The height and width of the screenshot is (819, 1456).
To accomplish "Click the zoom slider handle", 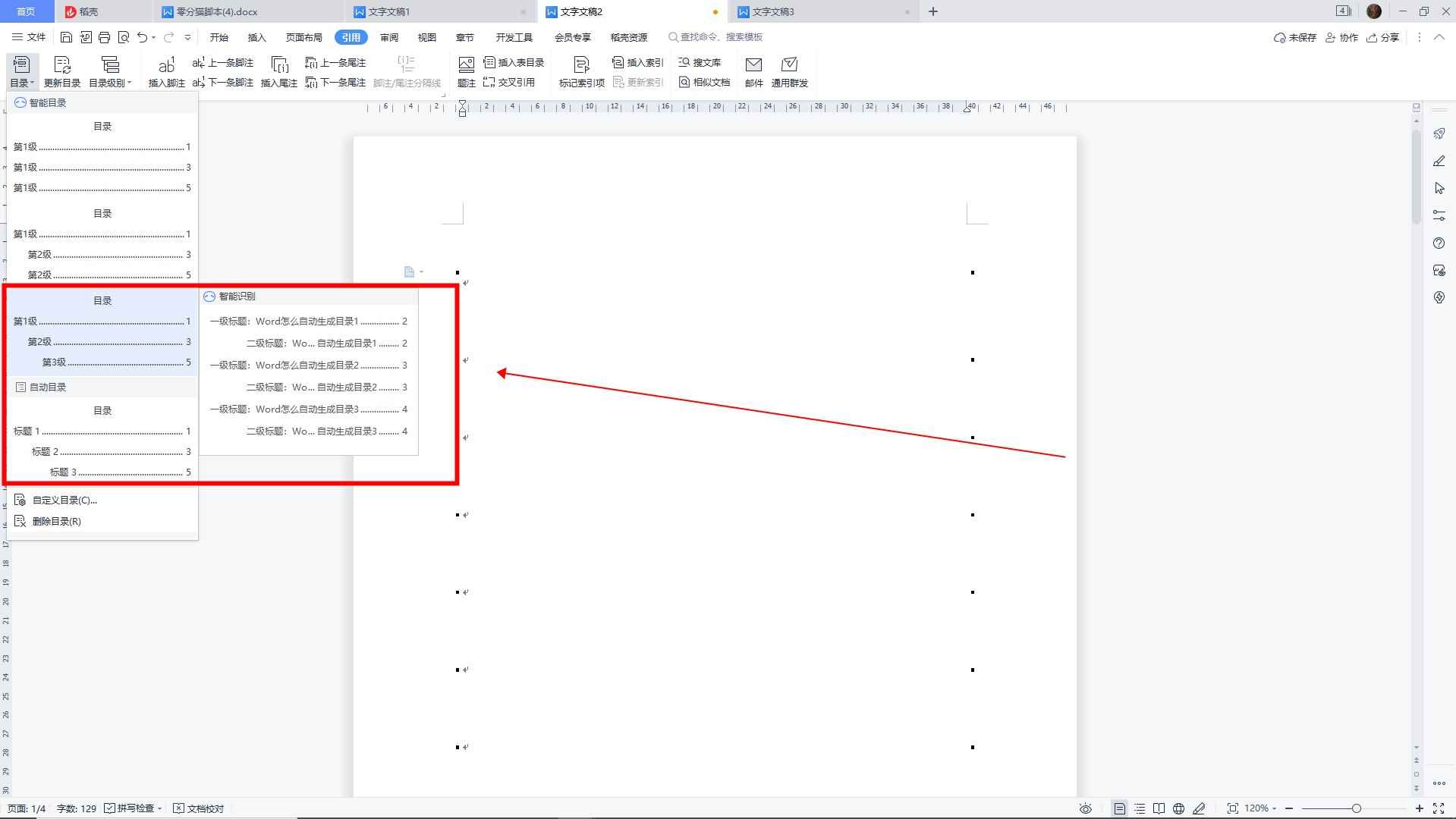I will point(1356,808).
